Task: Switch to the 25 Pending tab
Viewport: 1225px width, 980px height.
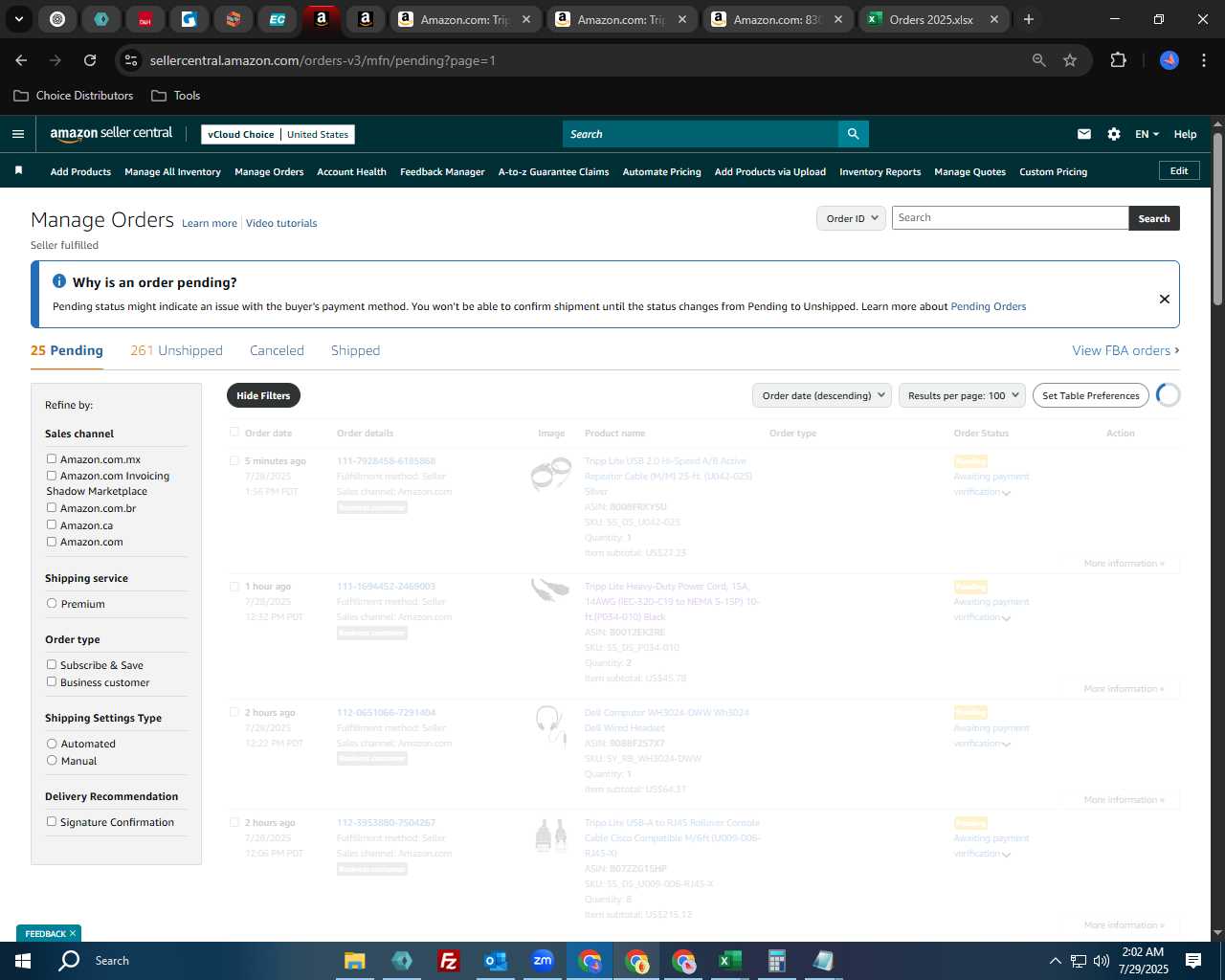Action: coord(67,350)
